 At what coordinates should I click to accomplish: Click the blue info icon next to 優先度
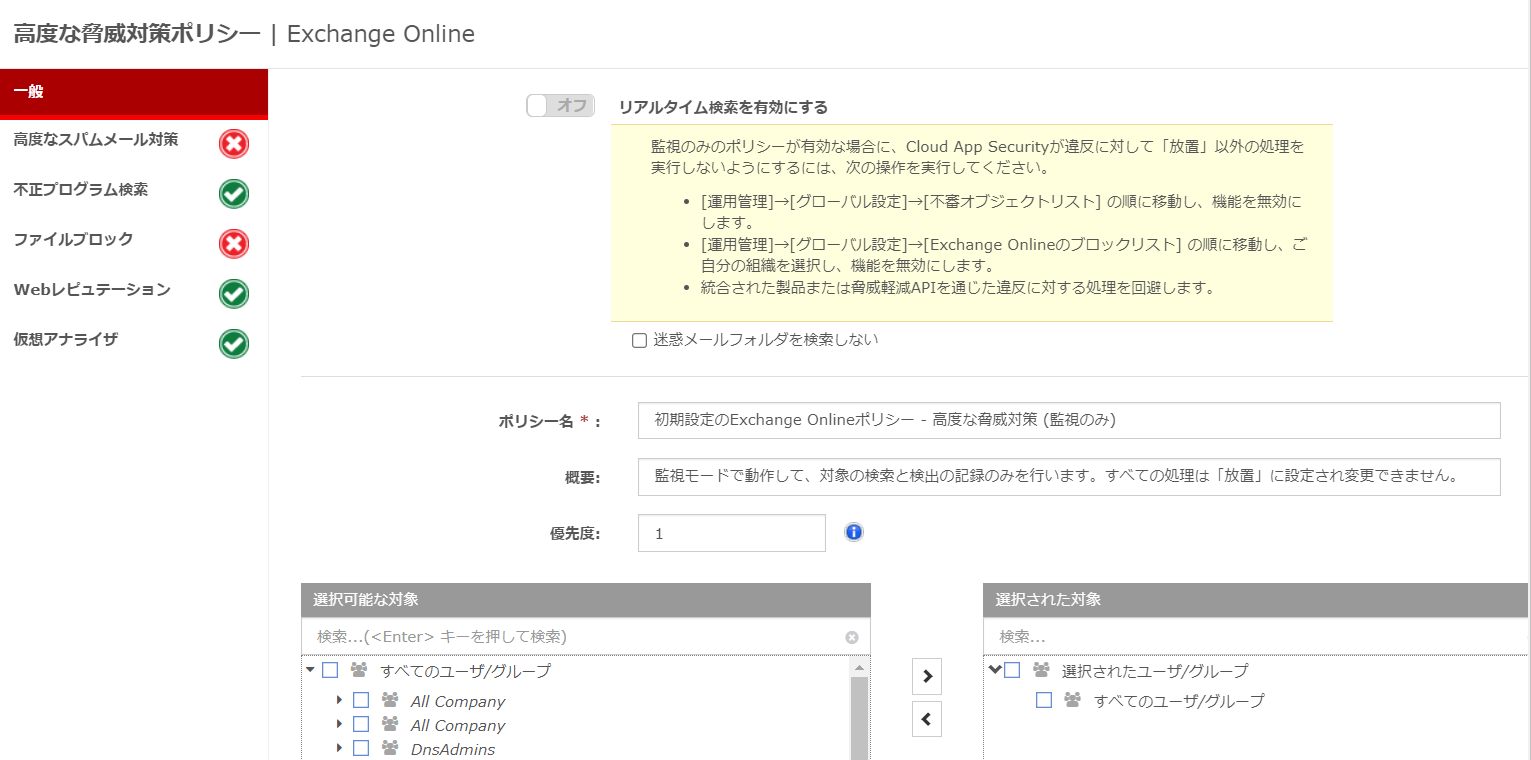(x=853, y=532)
